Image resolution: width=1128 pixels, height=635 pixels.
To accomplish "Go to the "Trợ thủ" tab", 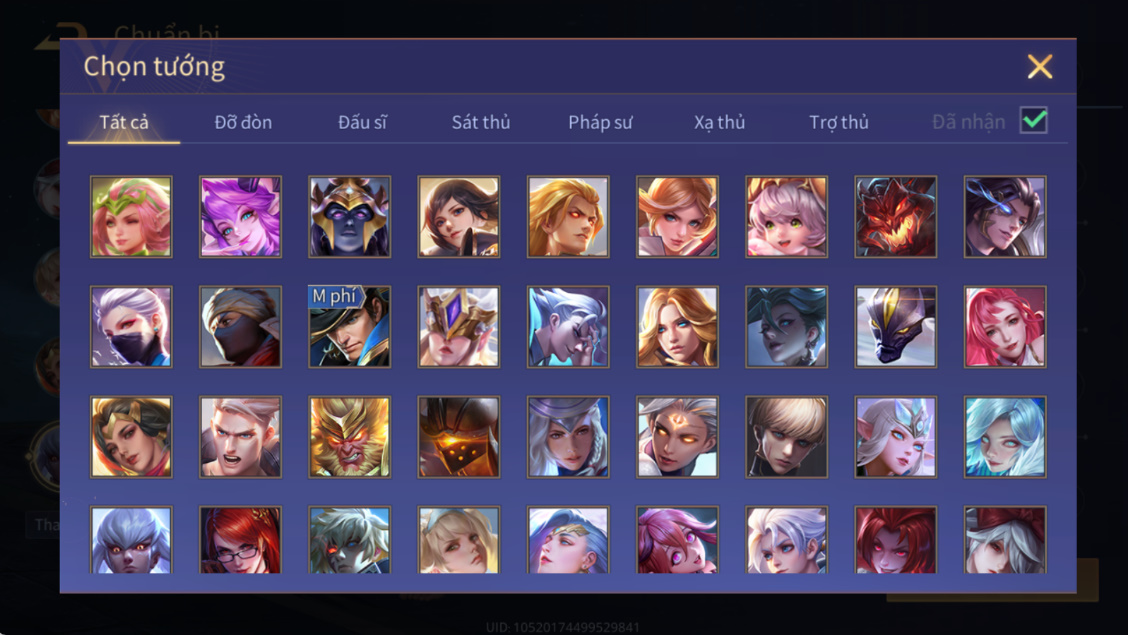I will (x=839, y=122).
